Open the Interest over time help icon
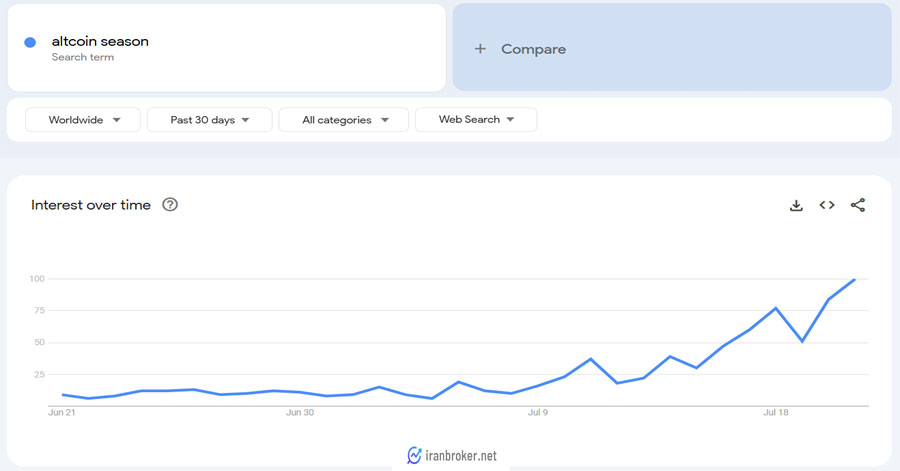Viewport: 900px width, 471px height. pyautogui.click(x=170, y=205)
